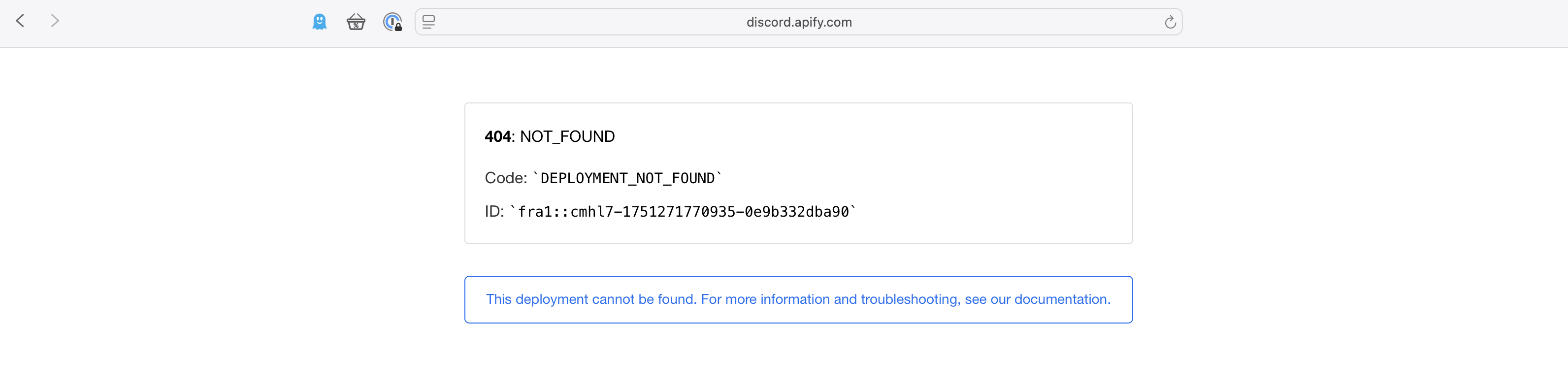Go back to the previous page
1568x390 pixels.
coord(20,21)
